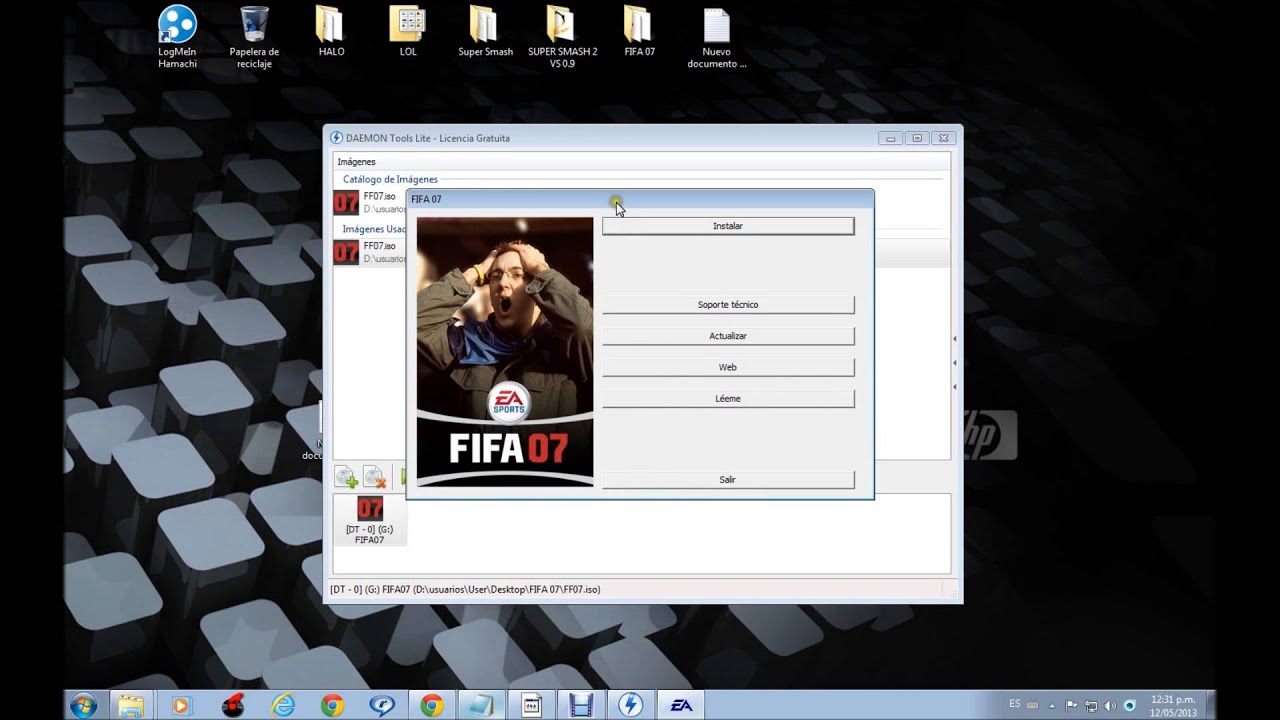Maximize the DAEMON Tools Lite window
Screen dimensions: 1280x720
[x=917, y=138]
